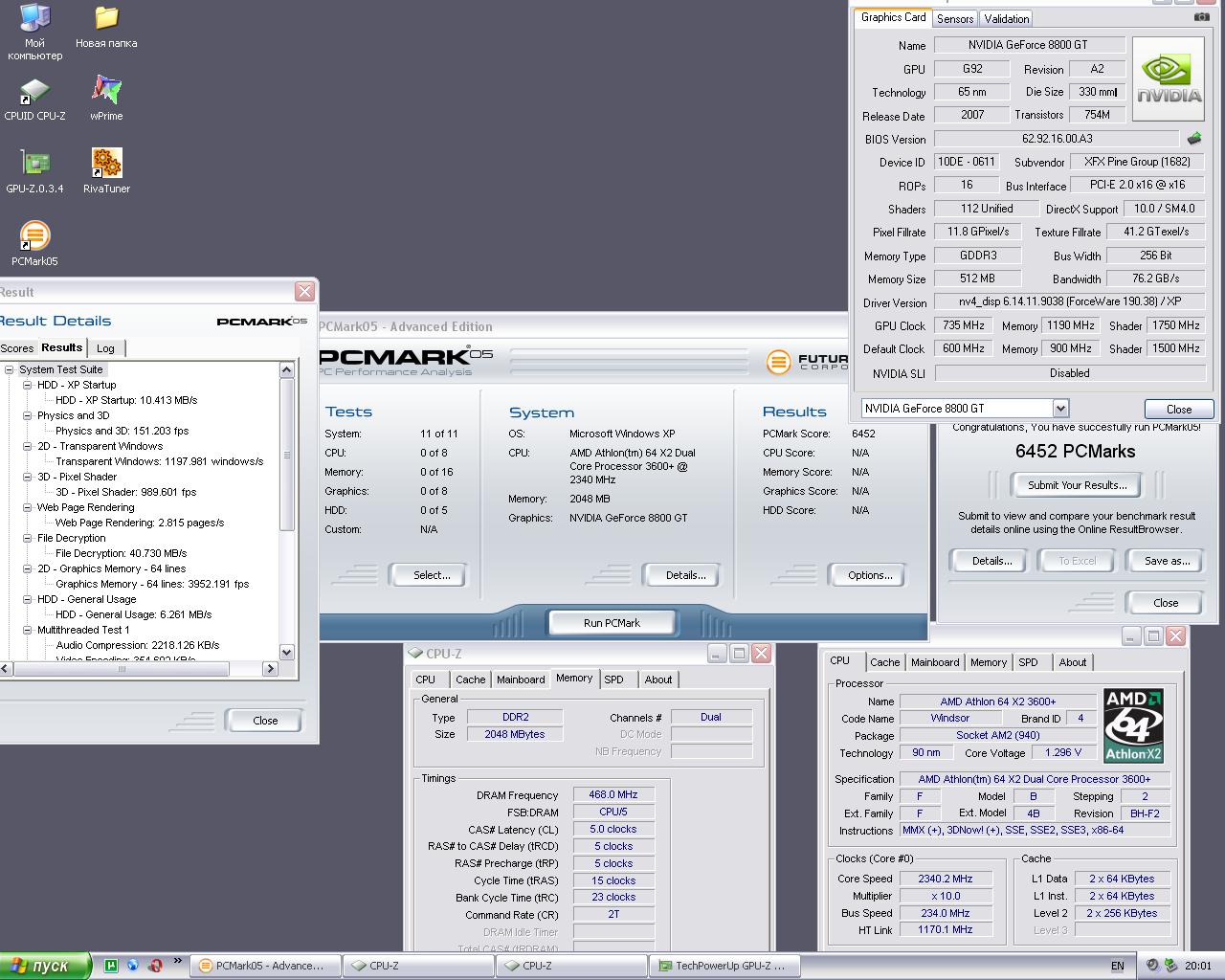Click the Select... button under Tests
The height and width of the screenshot is (980, 1225).
click(432, 575)
